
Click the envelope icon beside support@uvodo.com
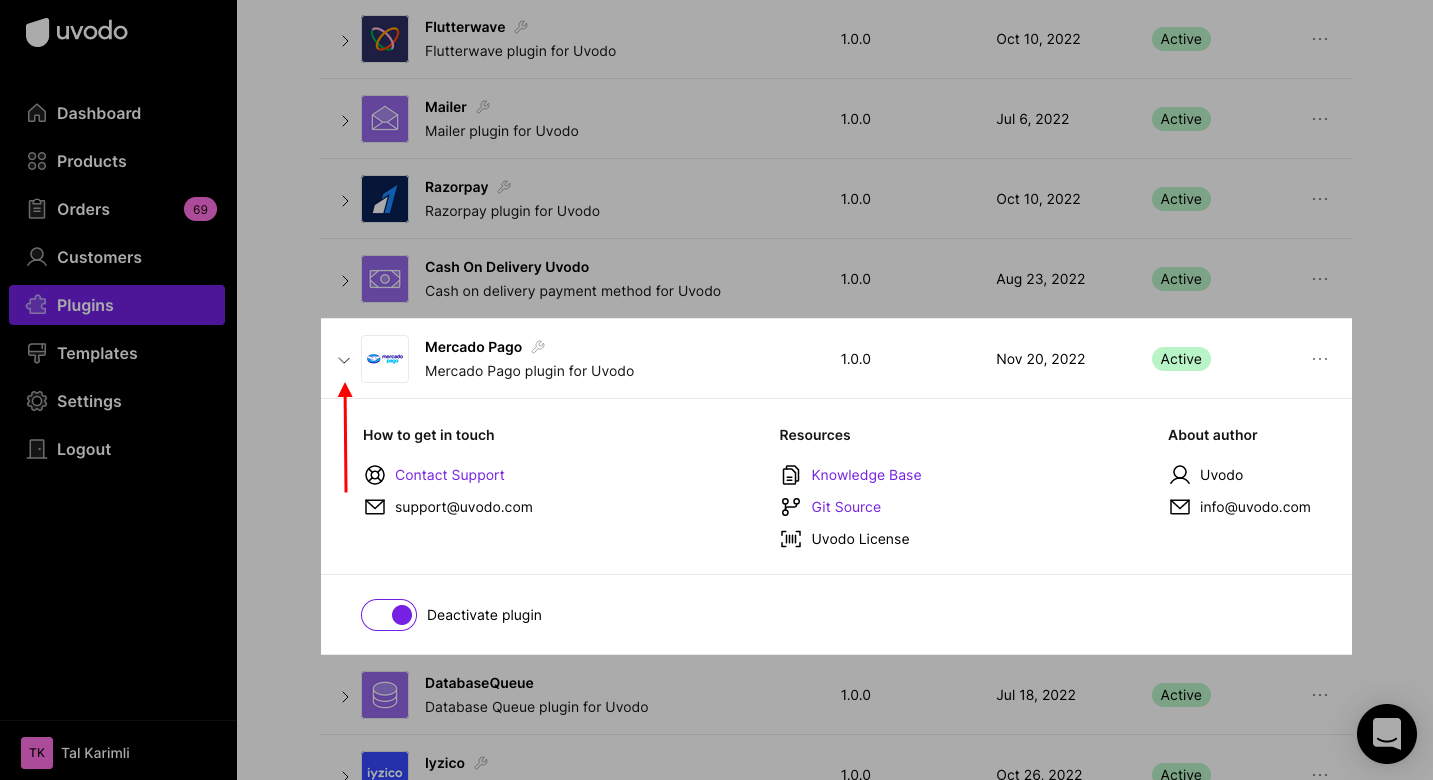[375, 507]
